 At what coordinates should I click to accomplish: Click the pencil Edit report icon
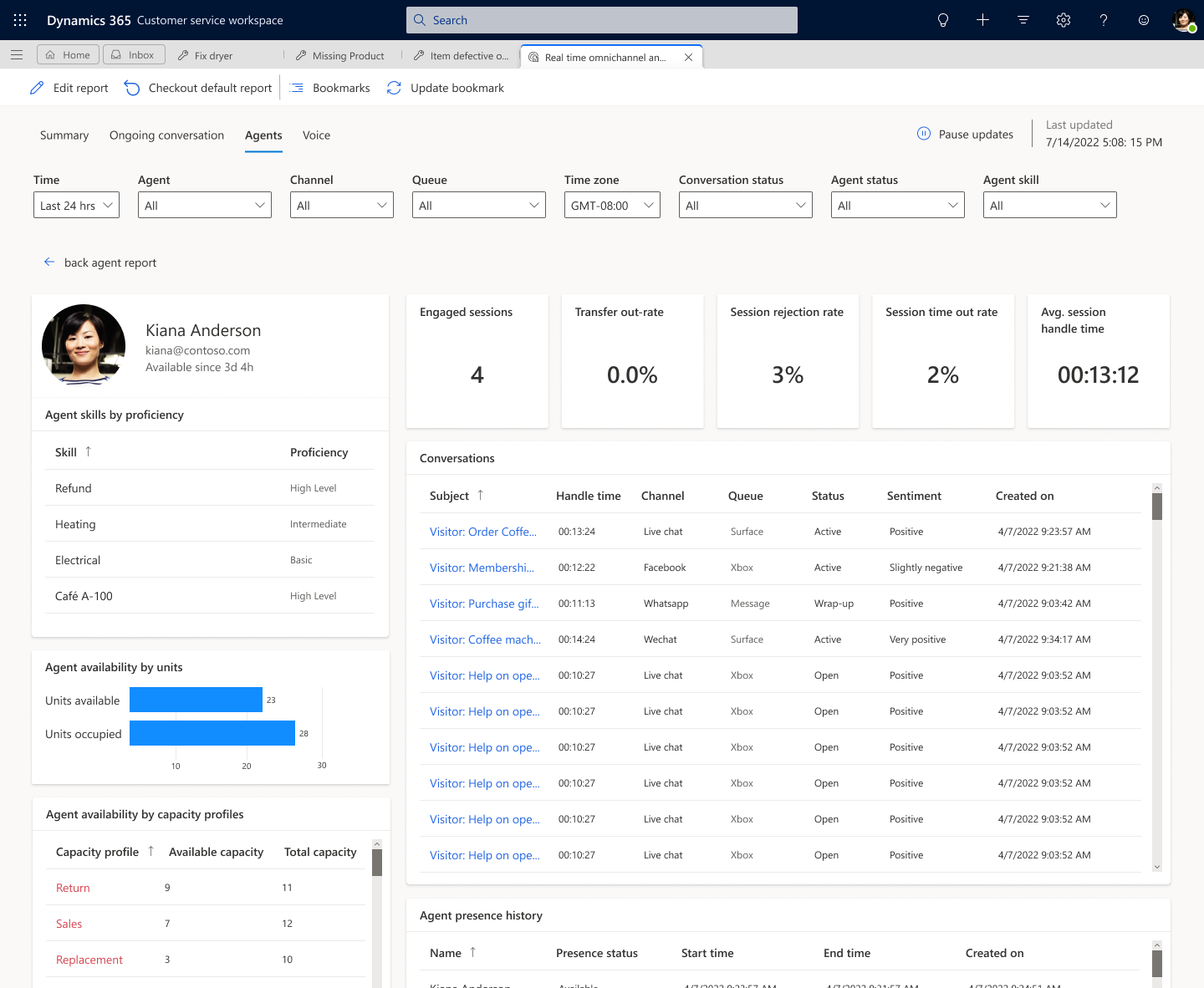point(37,88)
